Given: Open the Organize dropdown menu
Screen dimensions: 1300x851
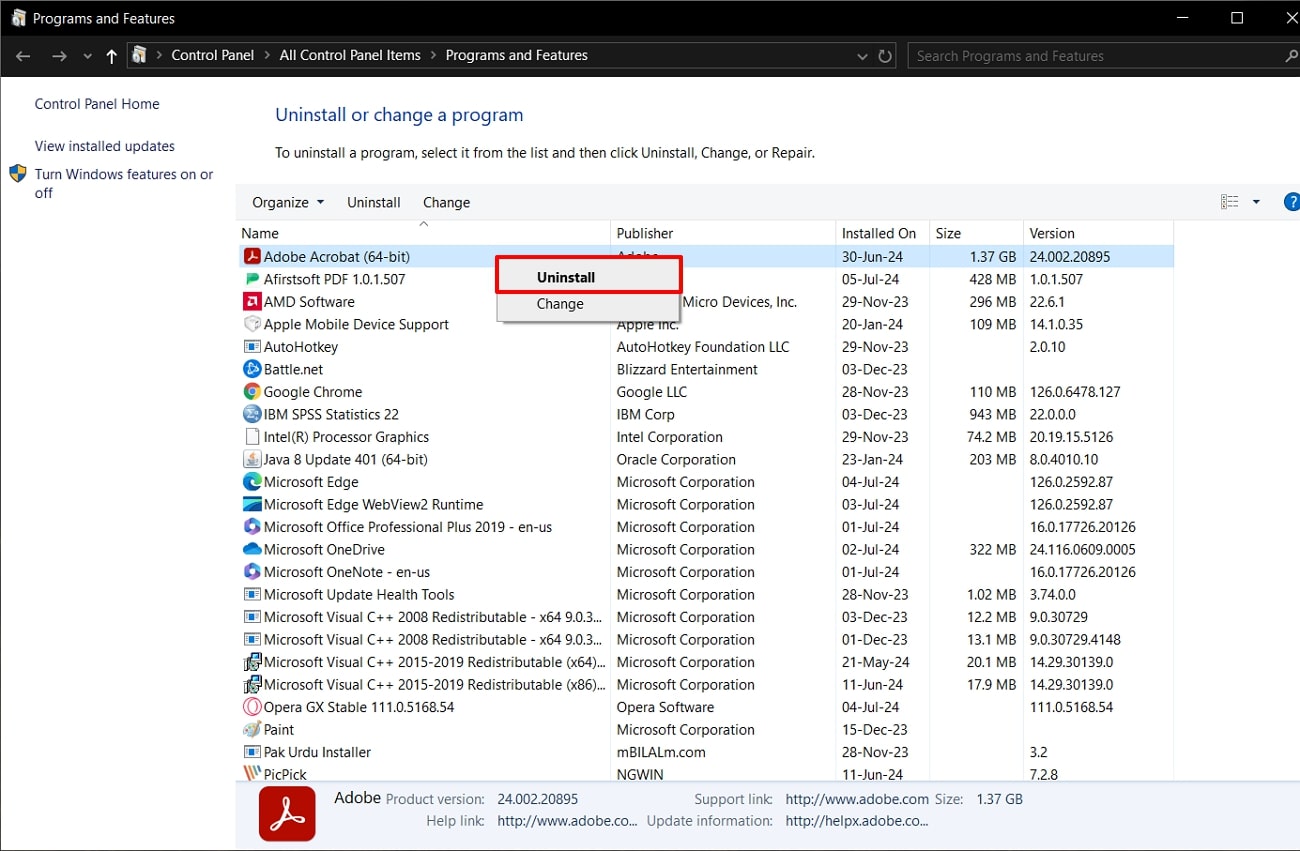Looking at the screenshot, I should click(288, 202).
